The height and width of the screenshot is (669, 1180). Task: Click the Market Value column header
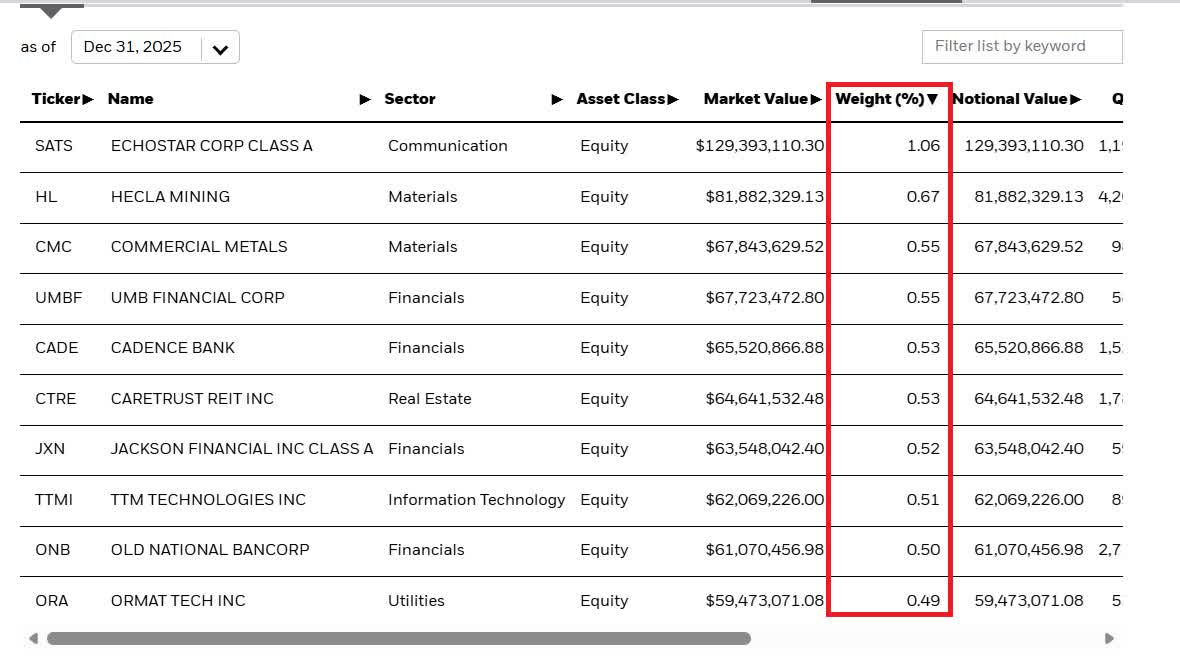point(754,99)
